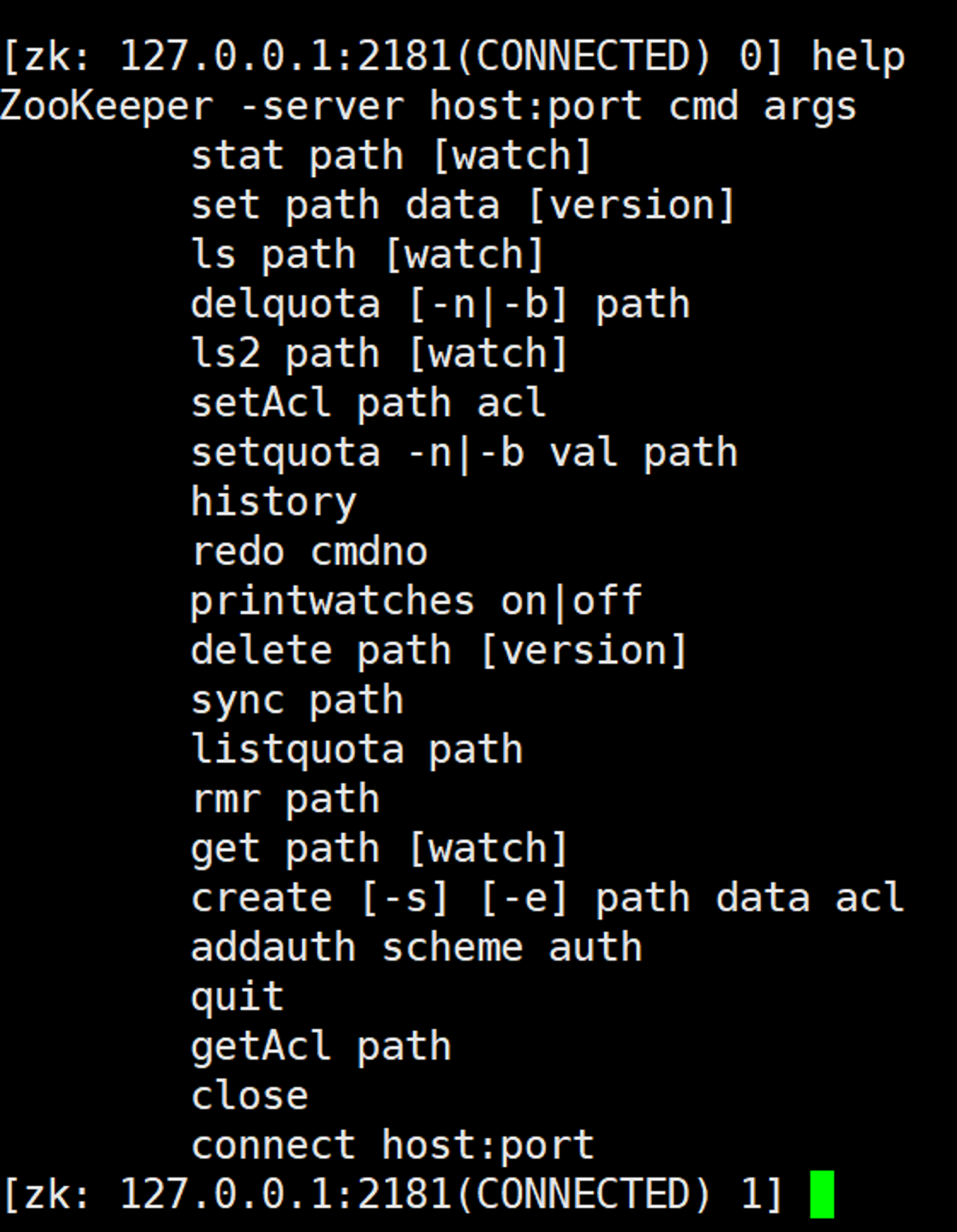957x1232 pixels.
Task: Select the 'history' command text
Action: pos(274,502)
